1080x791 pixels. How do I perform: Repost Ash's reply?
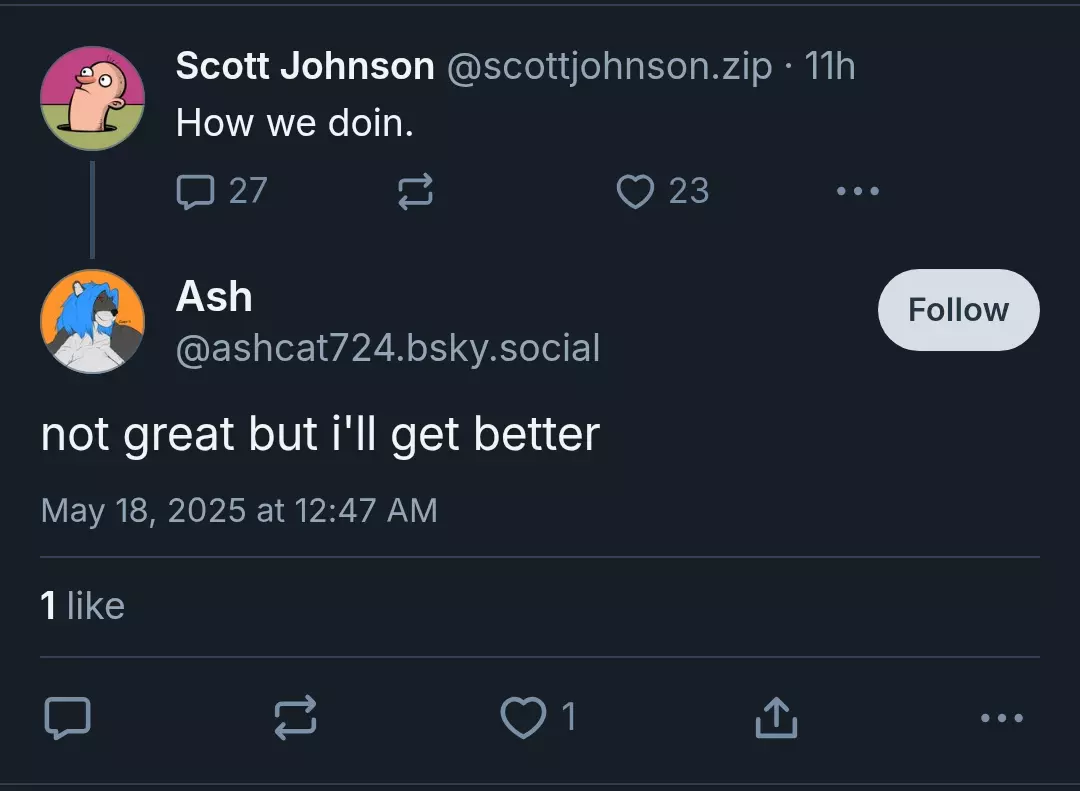click(295, 718)
